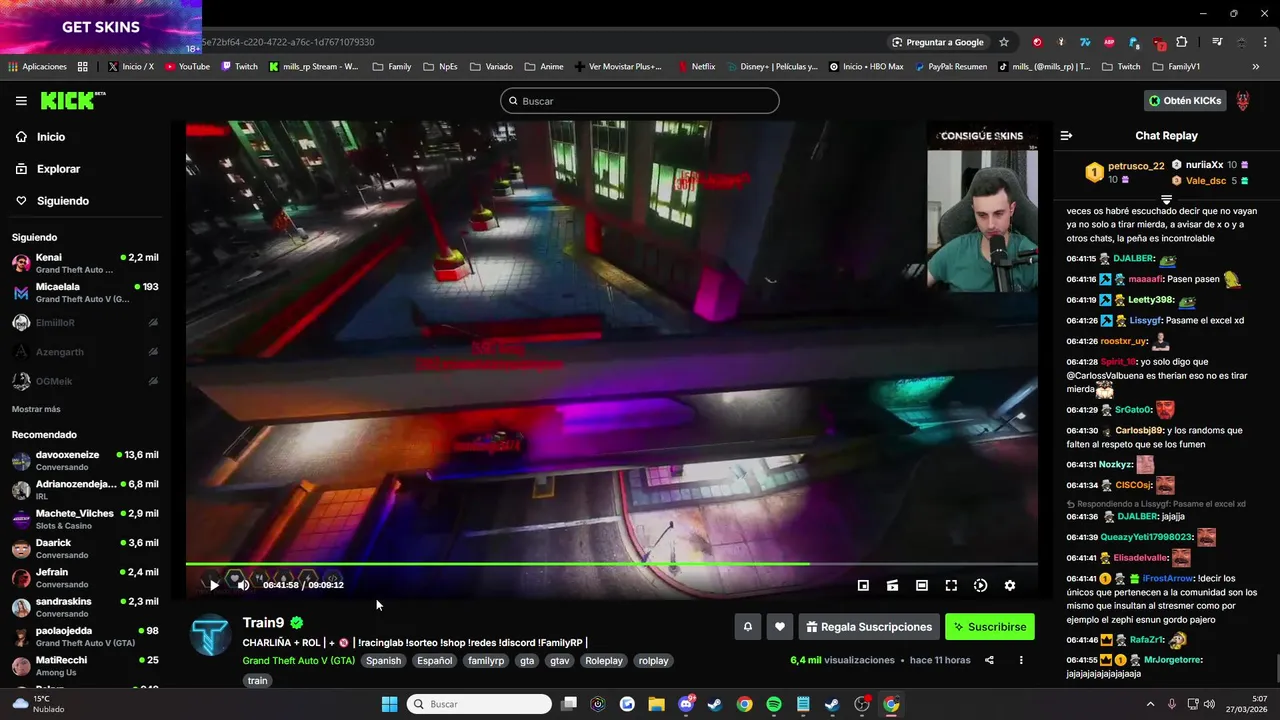Open Discord from the taskbar
This screenshot has width=1280, height=720.
(686, 704)
